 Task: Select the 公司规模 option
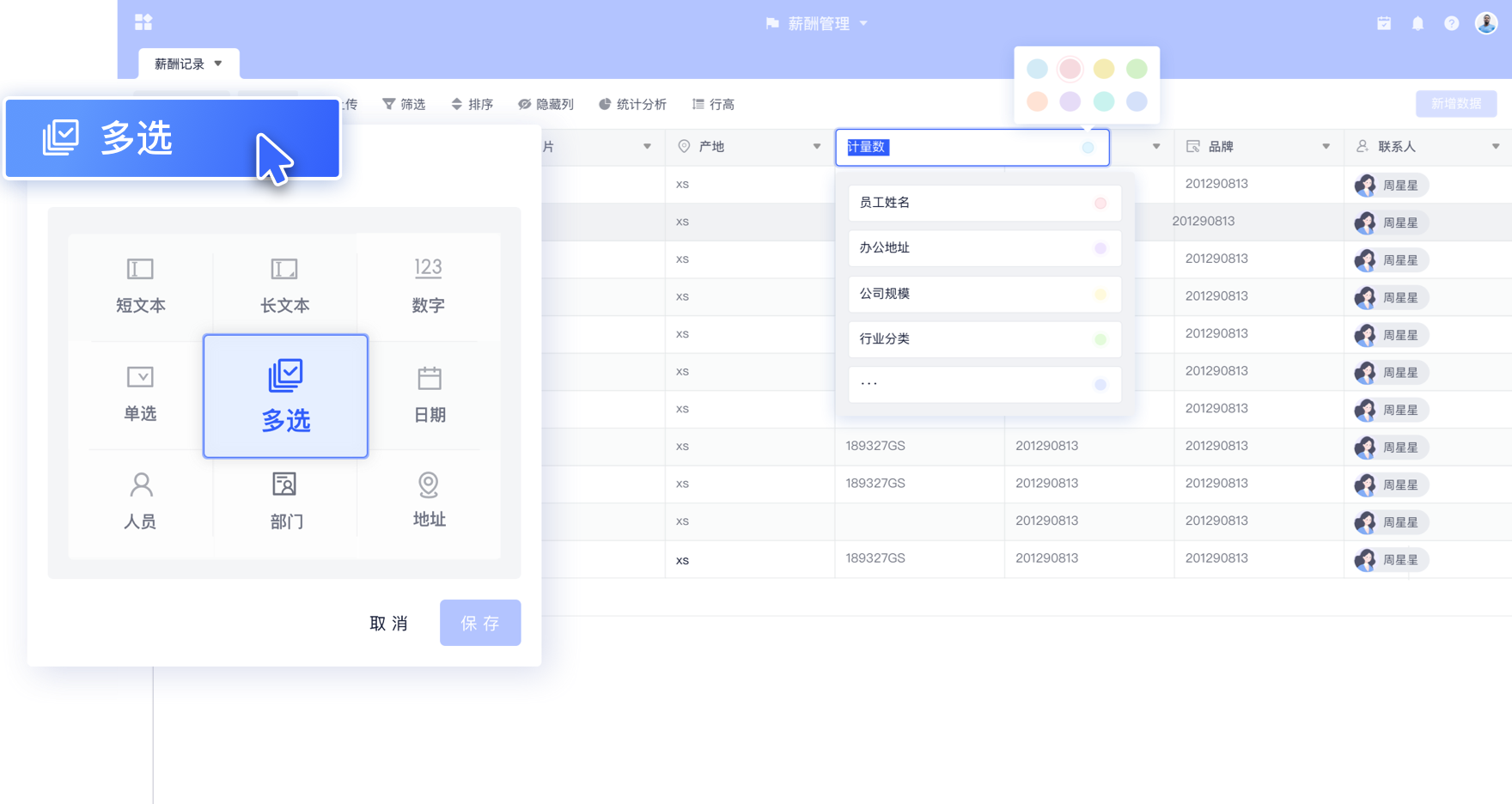pos(985,294)
